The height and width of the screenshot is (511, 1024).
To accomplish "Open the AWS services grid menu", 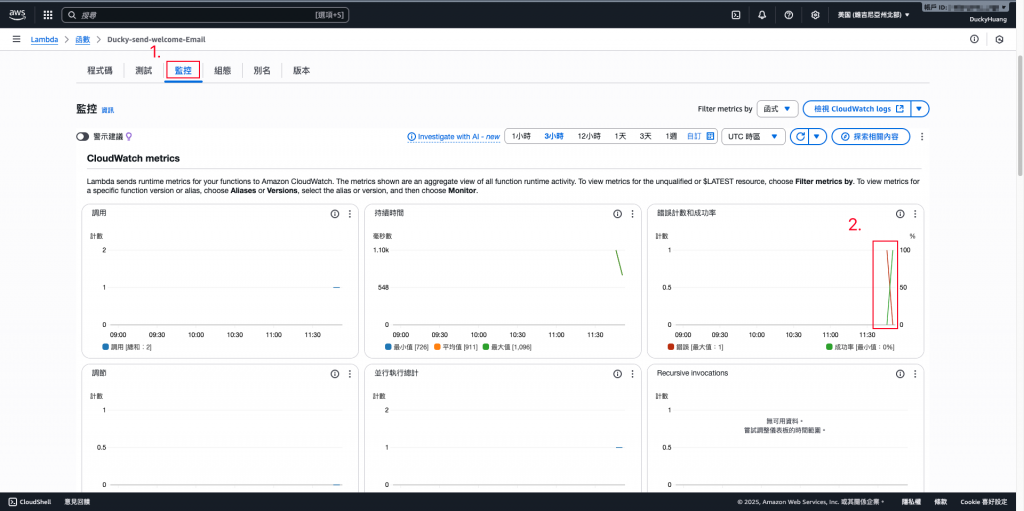I will (48, 14).
